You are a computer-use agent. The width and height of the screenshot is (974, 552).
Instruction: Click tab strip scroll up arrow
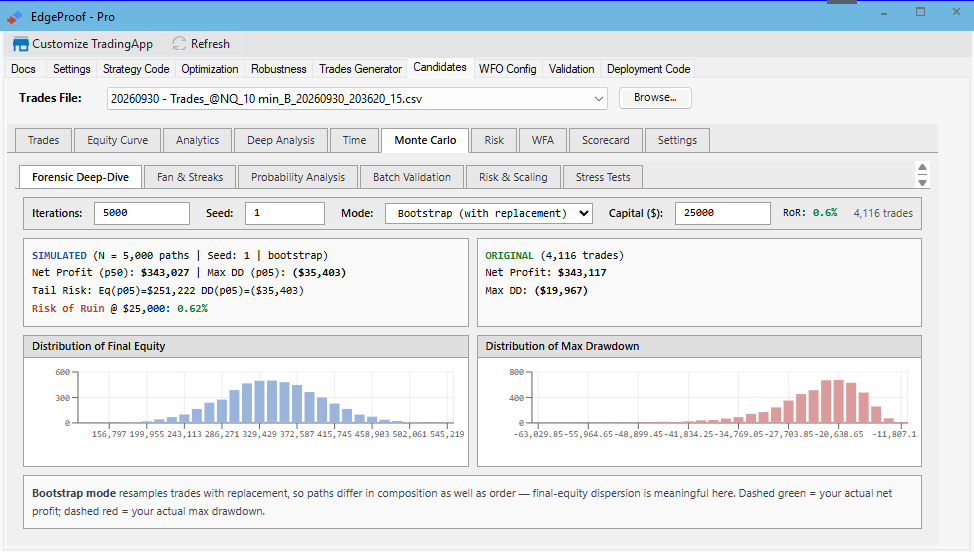tap(922, 168)
